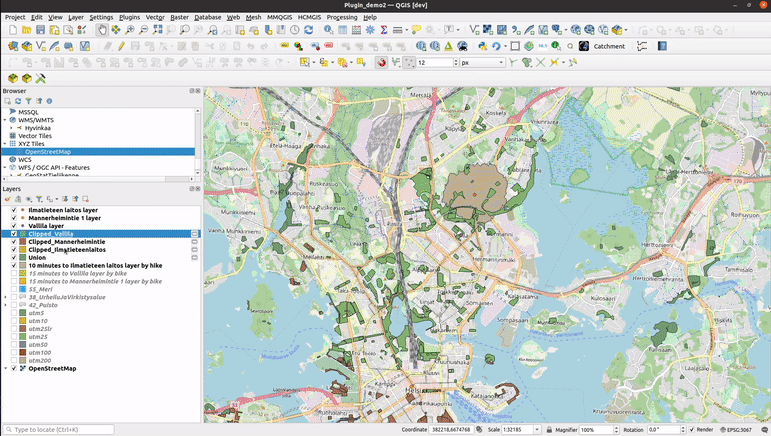The height and width of the screenshot is (436, 771).
Task: Open the Processing Toolbox gear icon
Action: [x=370, y=30]
